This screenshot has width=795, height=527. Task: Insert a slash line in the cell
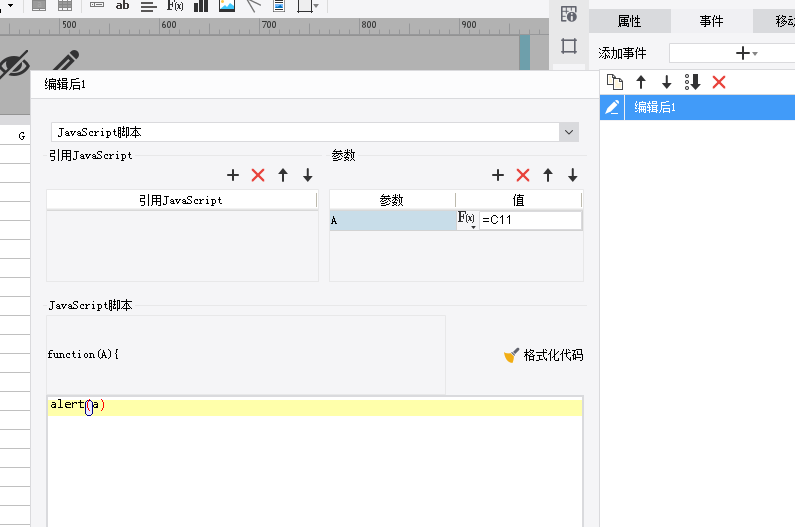click(253, 6)
